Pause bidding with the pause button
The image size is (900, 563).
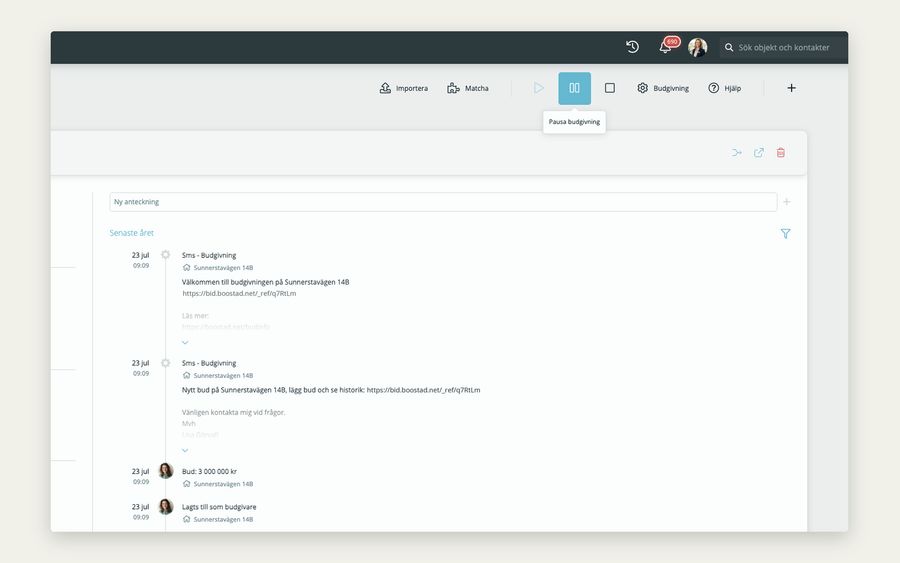(x=575, y=88)
